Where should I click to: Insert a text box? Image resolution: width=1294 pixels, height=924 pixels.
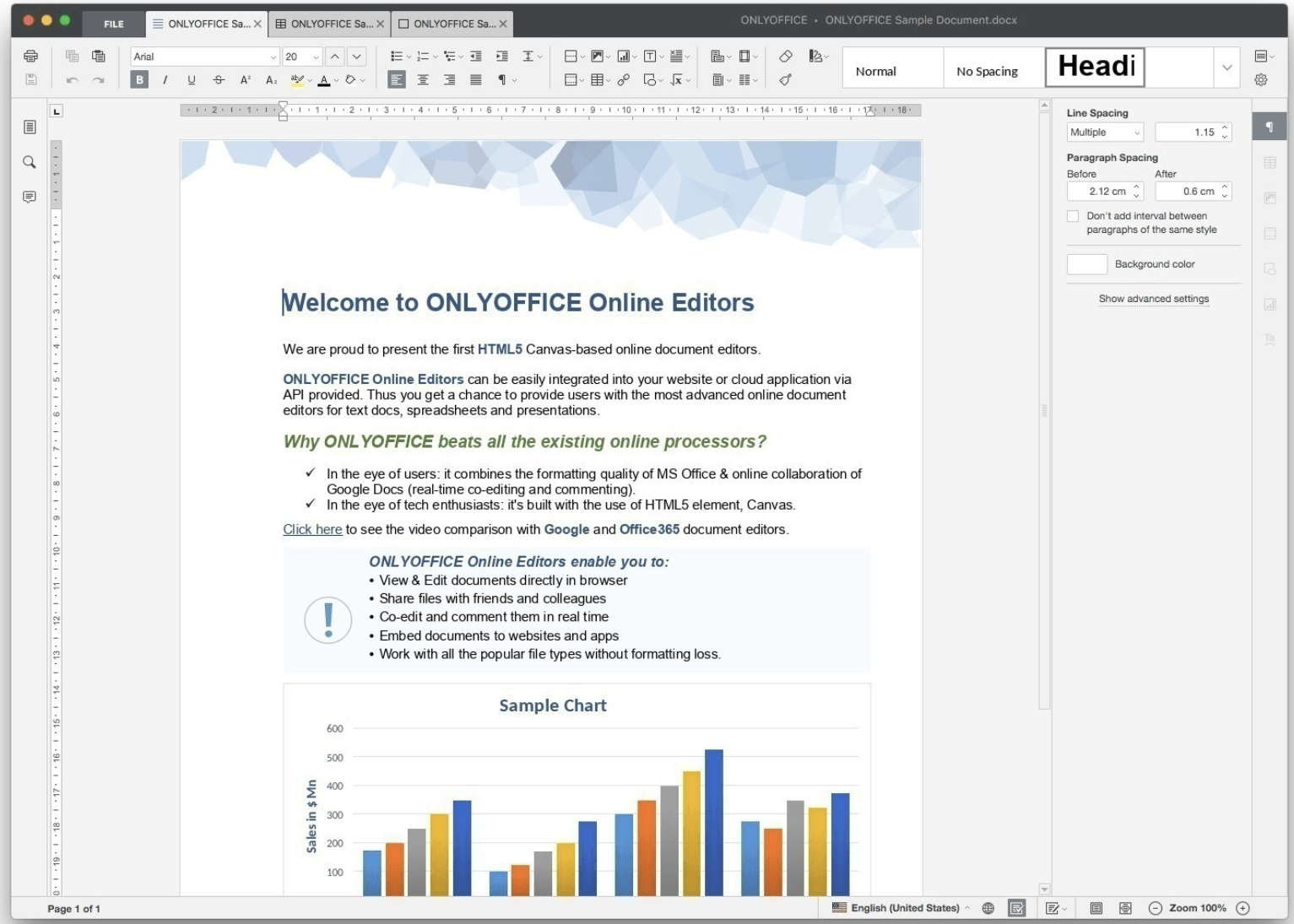tap(651, 56)
